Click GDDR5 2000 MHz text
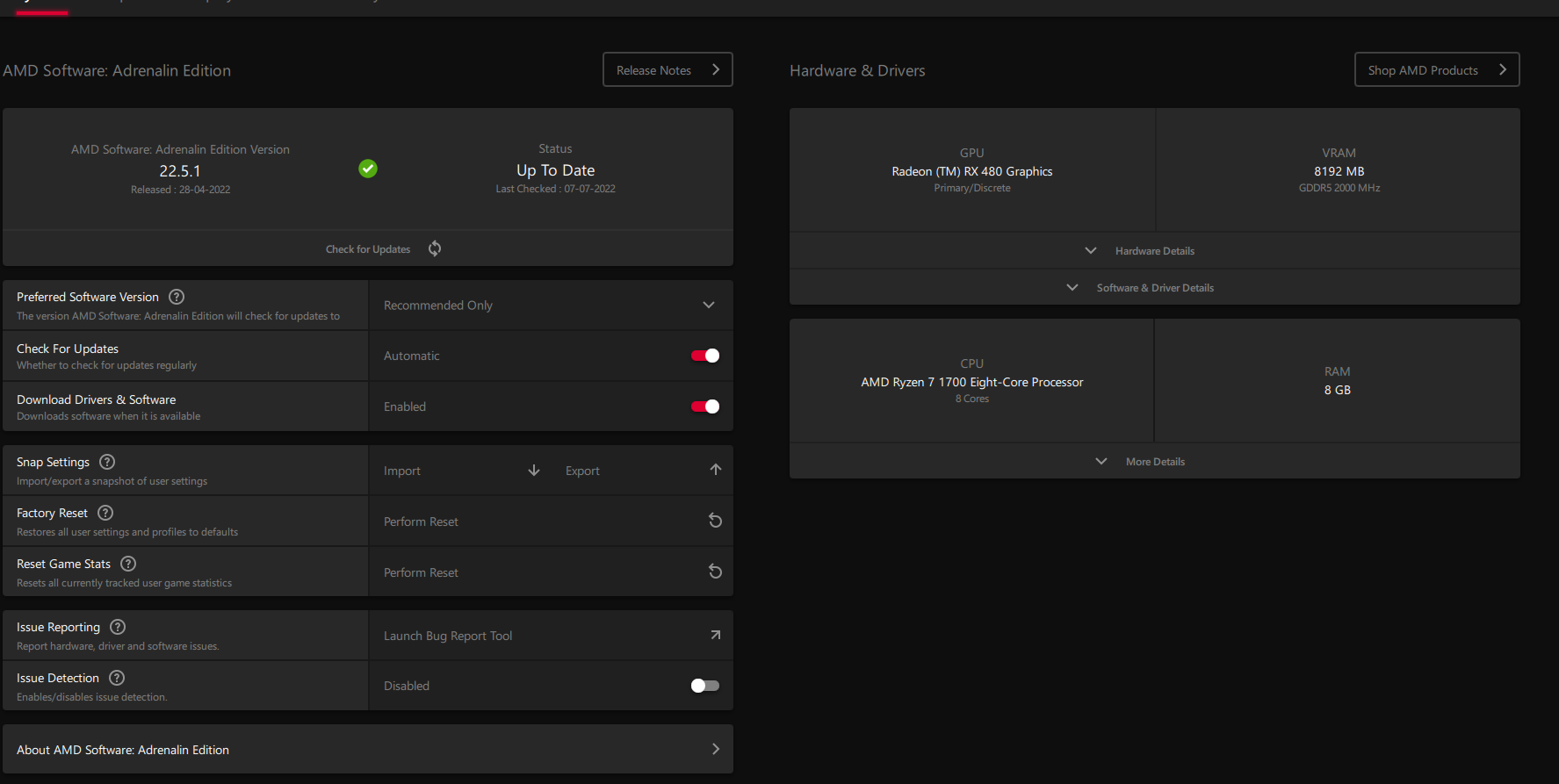 click(x=1339, y=188)
